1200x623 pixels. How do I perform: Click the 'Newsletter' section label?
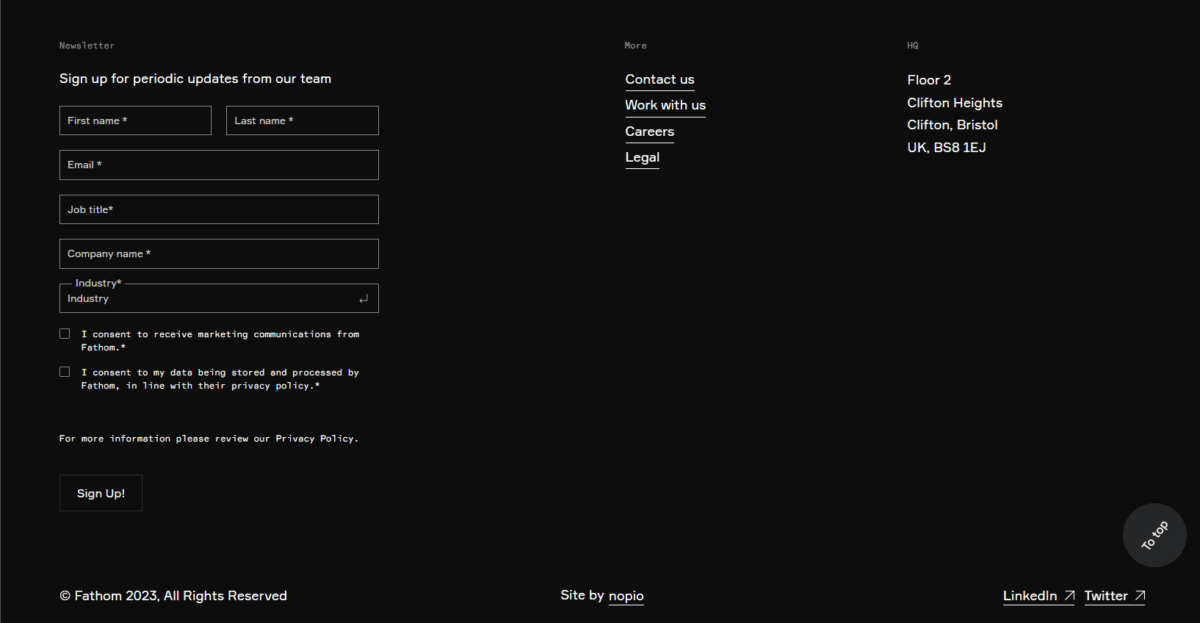coord(87,45)
